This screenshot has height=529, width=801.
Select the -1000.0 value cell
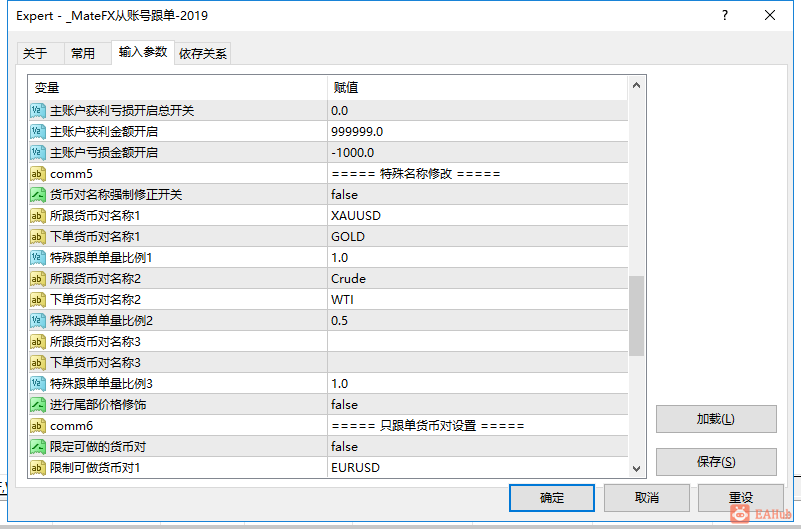[x=478, y=152]
